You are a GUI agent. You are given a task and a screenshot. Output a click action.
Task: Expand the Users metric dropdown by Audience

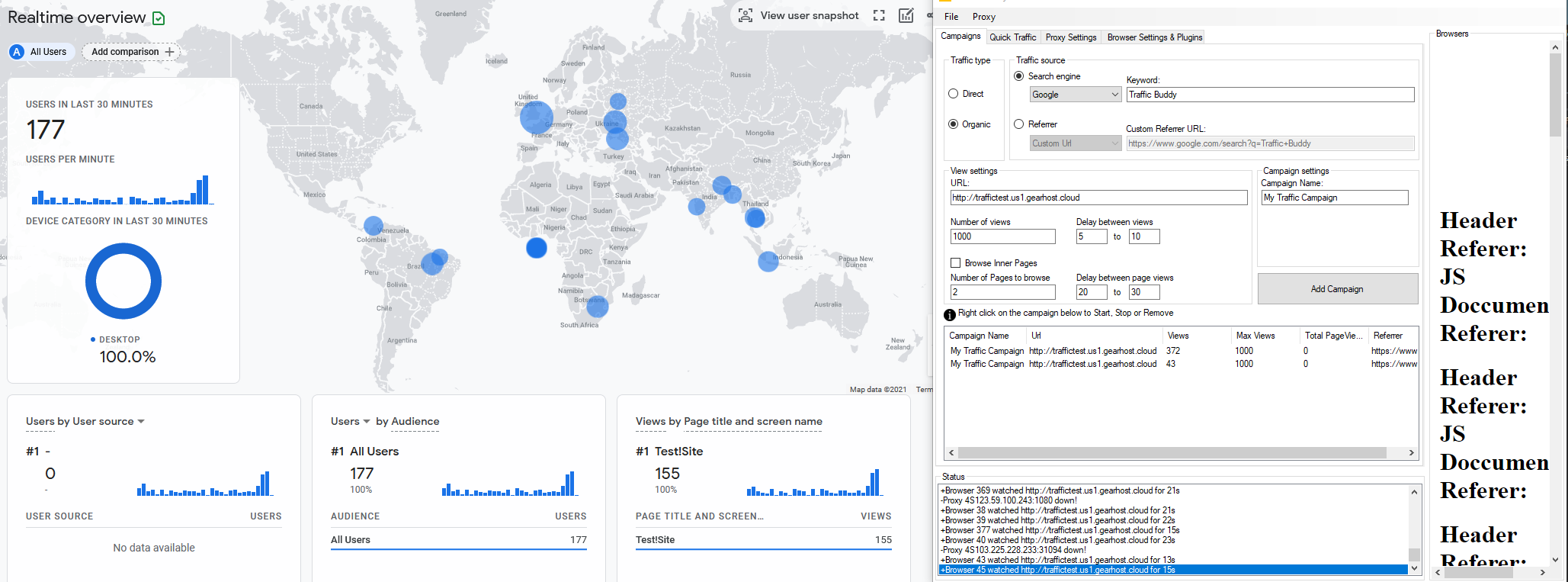tap(367, 421)
